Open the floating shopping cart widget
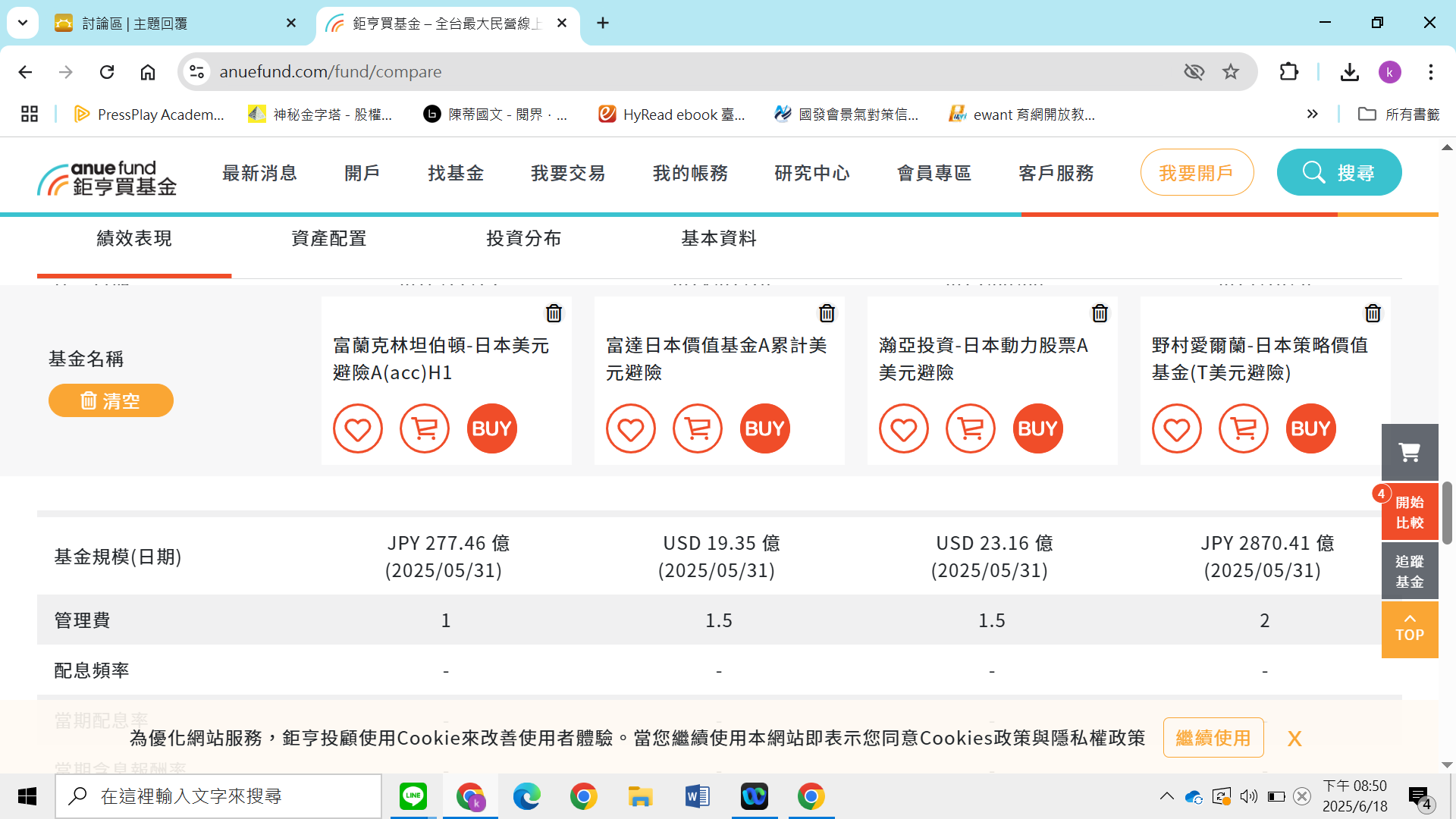Viewport: 1456px width, 819px height. (x=1410, y=452)
